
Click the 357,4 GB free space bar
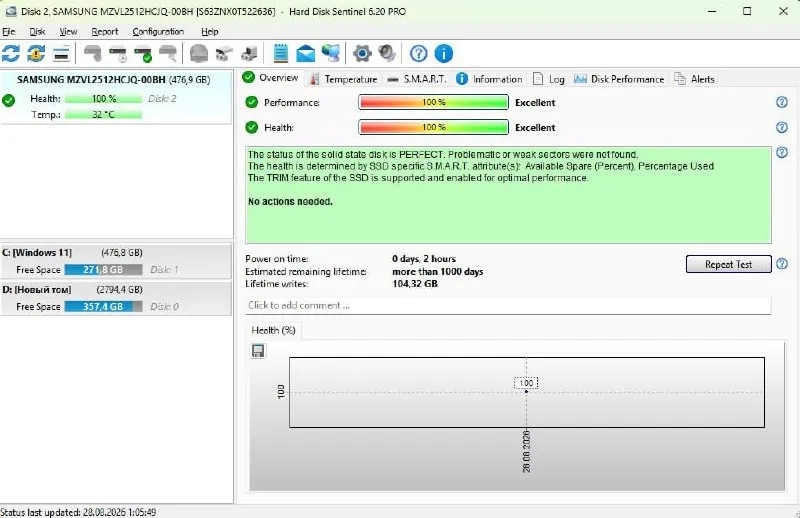click(x=104, y=306)
